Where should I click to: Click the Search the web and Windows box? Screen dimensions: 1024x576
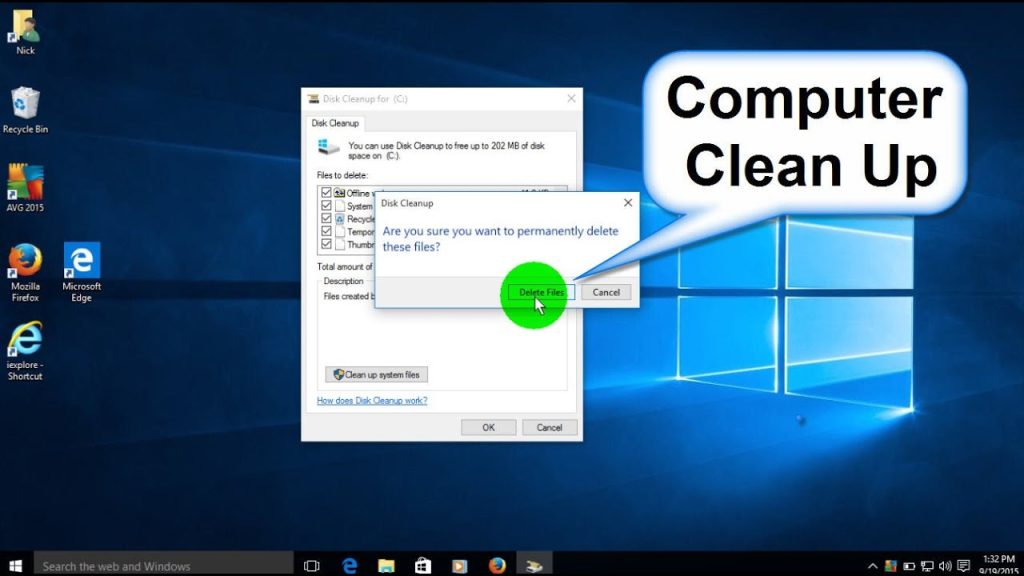(x=163, y=566)
